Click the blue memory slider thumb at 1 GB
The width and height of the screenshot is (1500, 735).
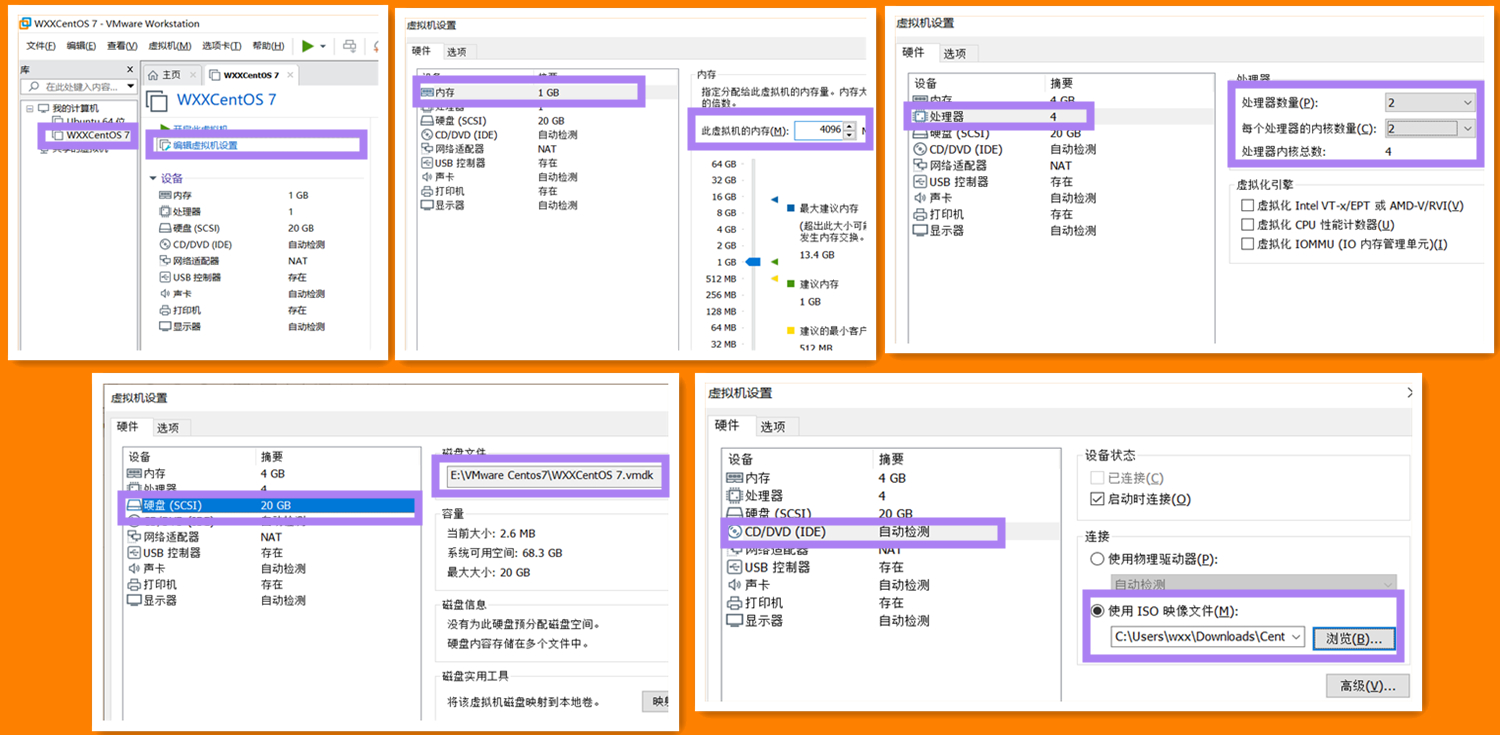point(753,262)
